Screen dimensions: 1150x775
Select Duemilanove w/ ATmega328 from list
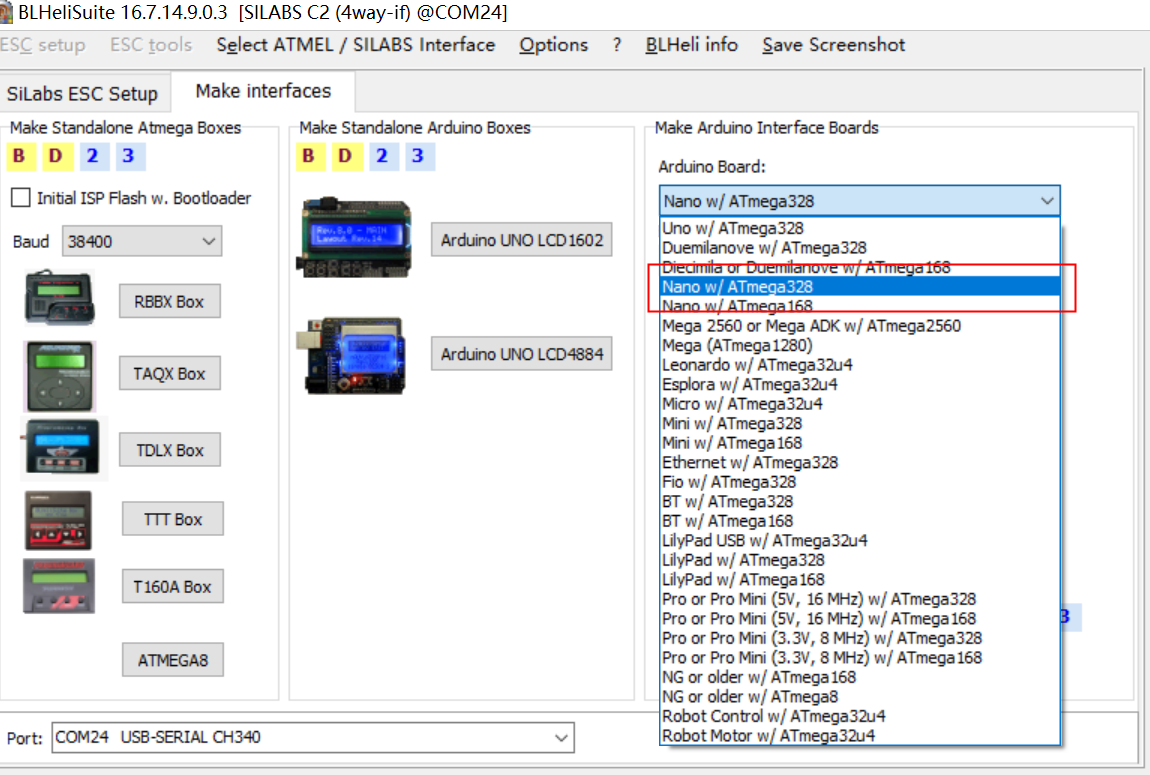click(860, 248)
